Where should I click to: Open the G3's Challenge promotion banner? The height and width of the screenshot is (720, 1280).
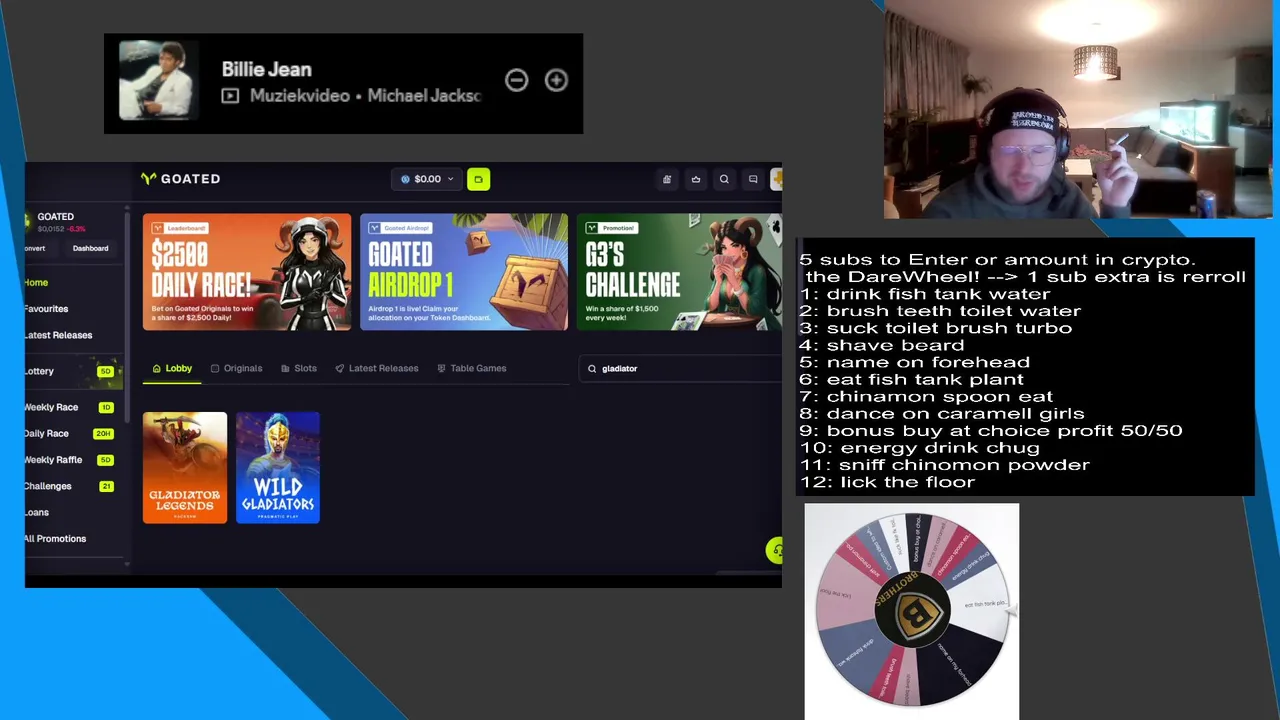point(679,272)
